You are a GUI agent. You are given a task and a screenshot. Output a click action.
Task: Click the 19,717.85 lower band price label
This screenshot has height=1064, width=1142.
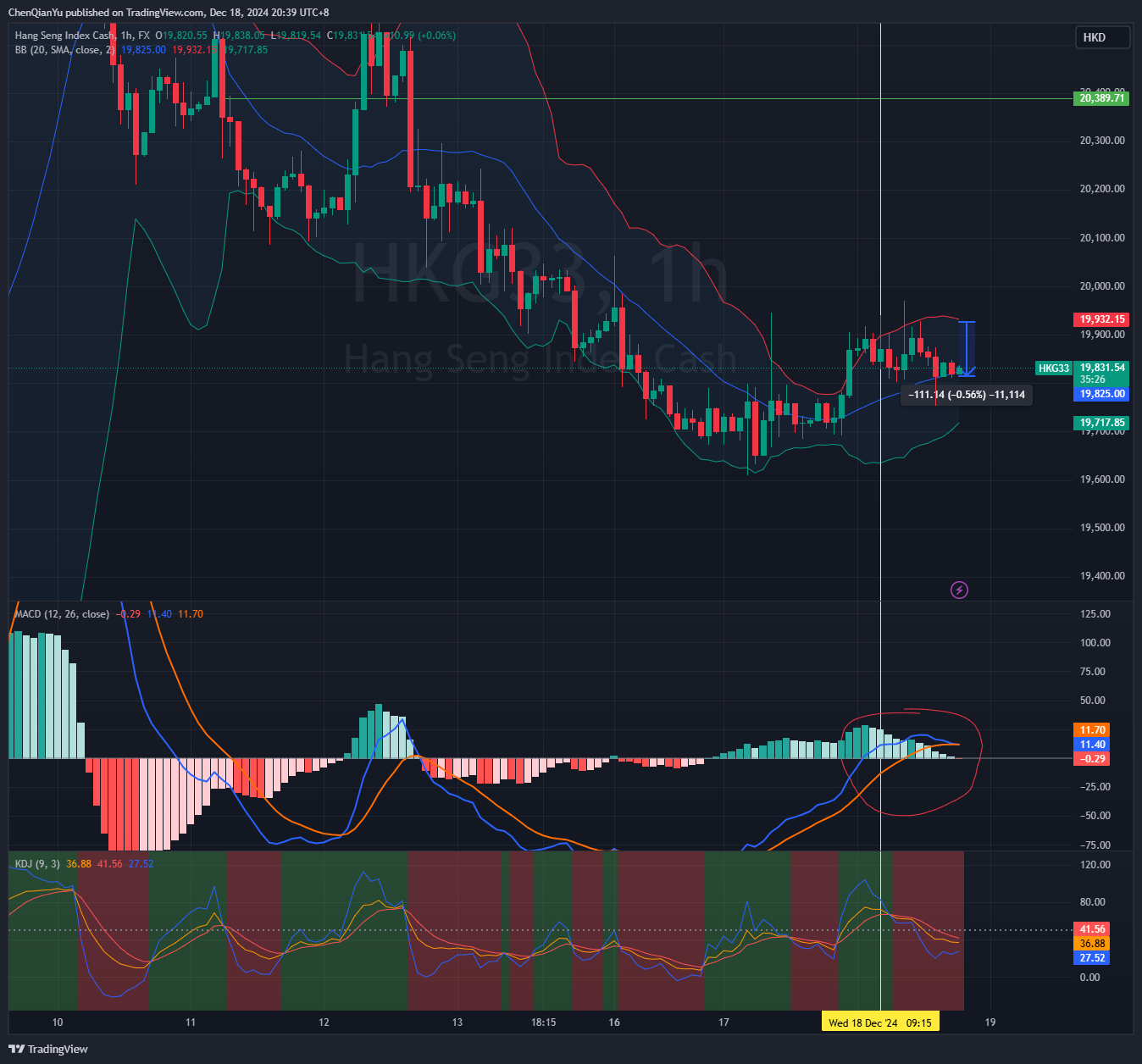point(1102,423)
